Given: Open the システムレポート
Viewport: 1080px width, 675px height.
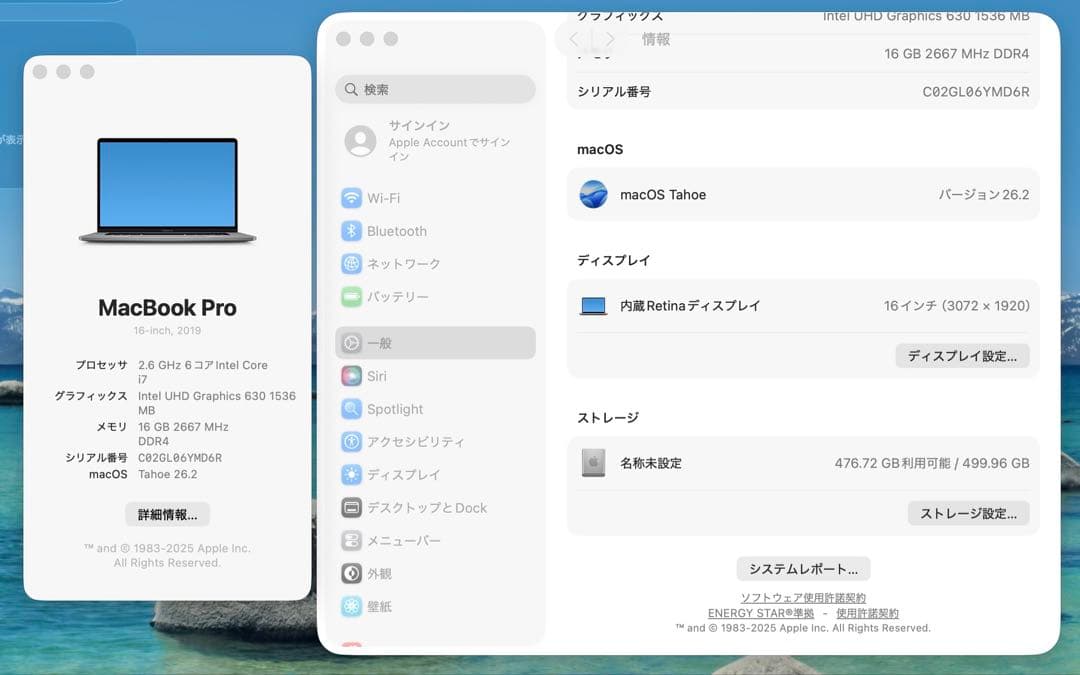Looking at the screenshot, I should 803,568.
